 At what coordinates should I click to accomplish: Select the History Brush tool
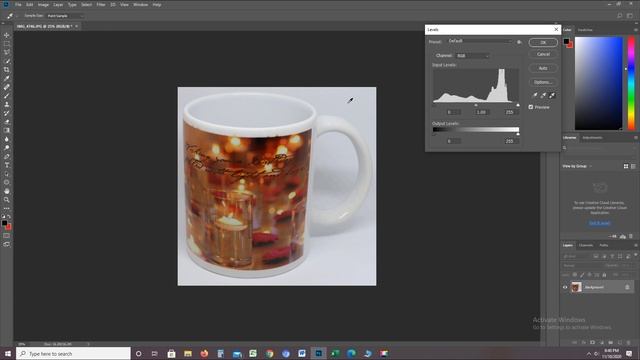tap(7, 113)
